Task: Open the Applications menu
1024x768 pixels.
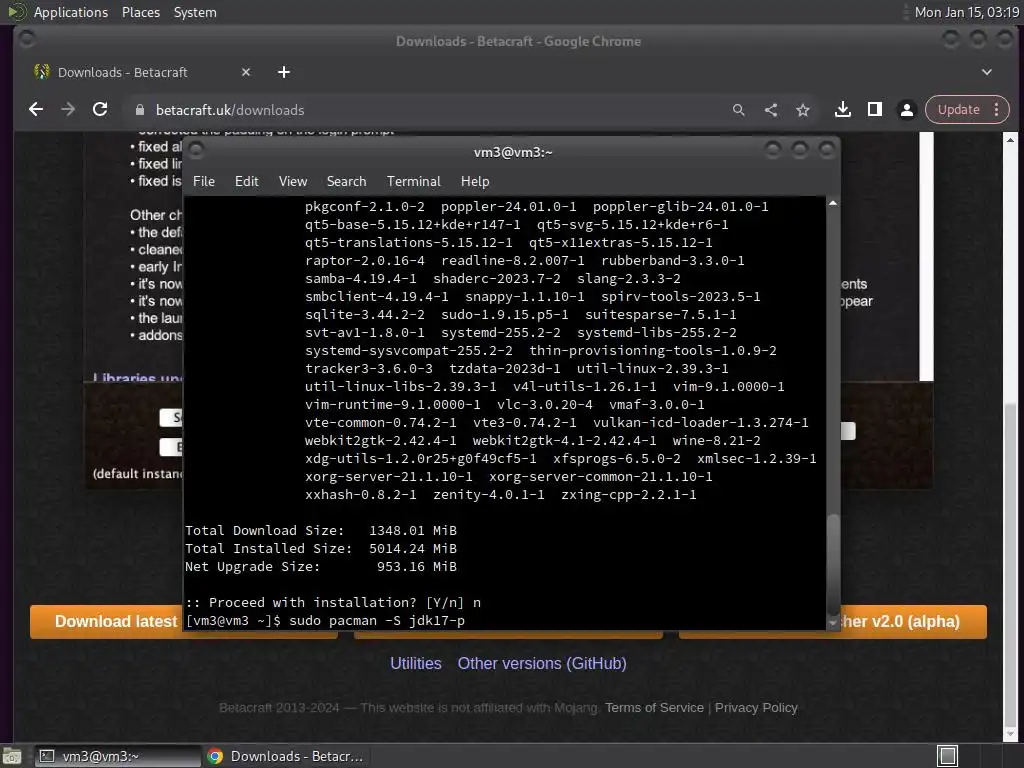Action: pos(71,12)
